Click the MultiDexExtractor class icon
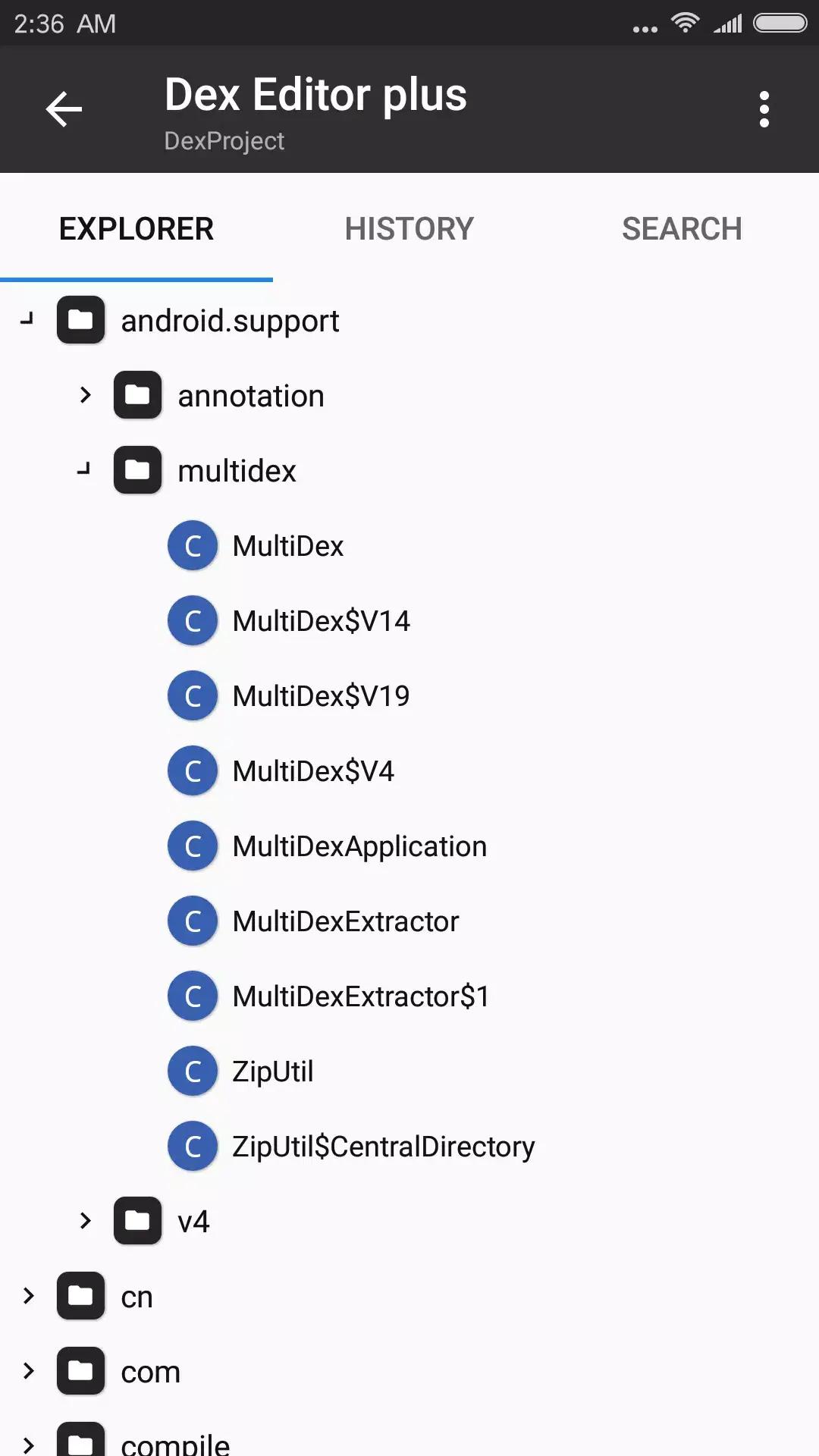The image size is (819, 1456). (x=193, y=920)
